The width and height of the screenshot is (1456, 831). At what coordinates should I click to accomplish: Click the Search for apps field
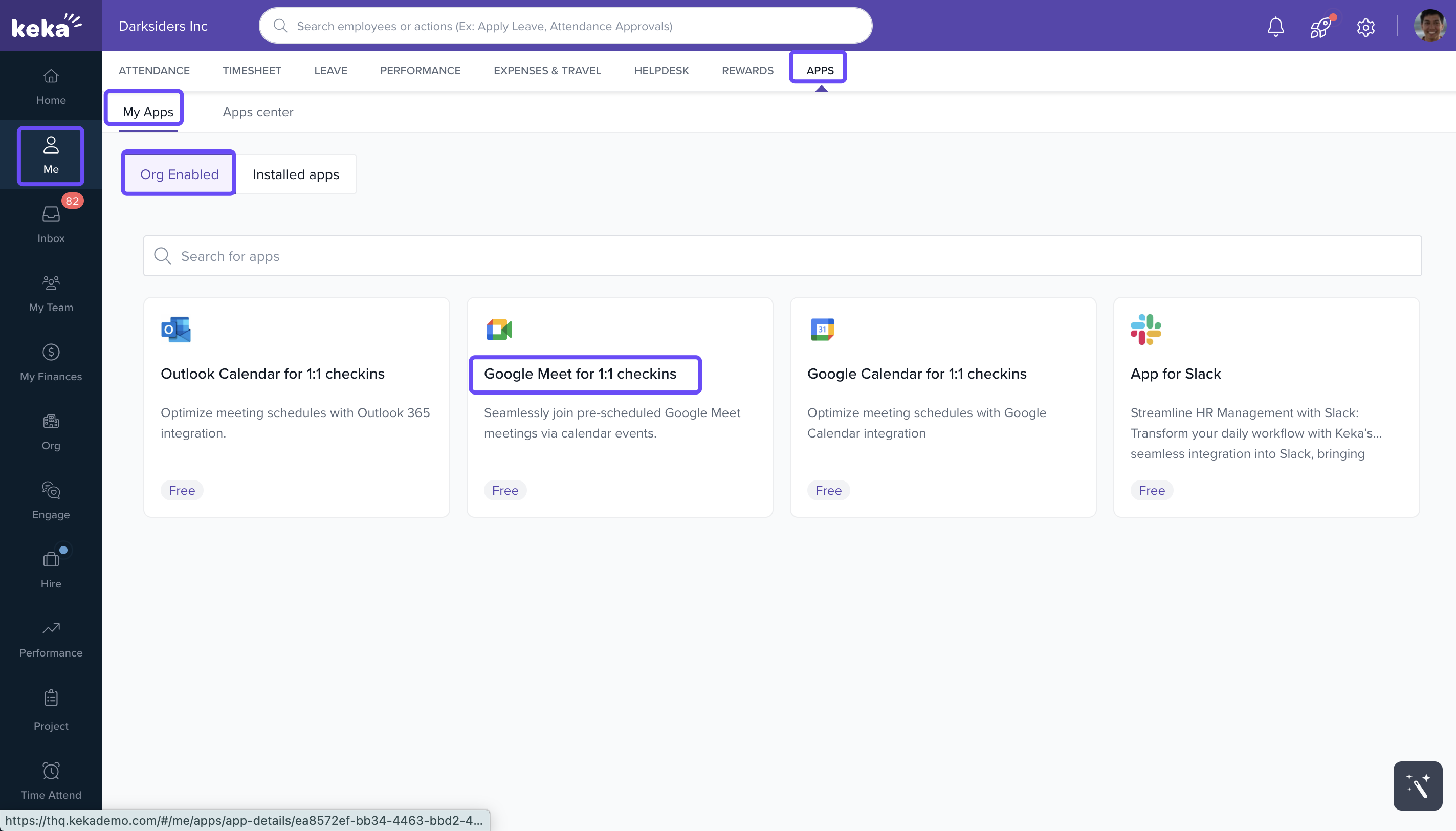[x=782, y=256]
